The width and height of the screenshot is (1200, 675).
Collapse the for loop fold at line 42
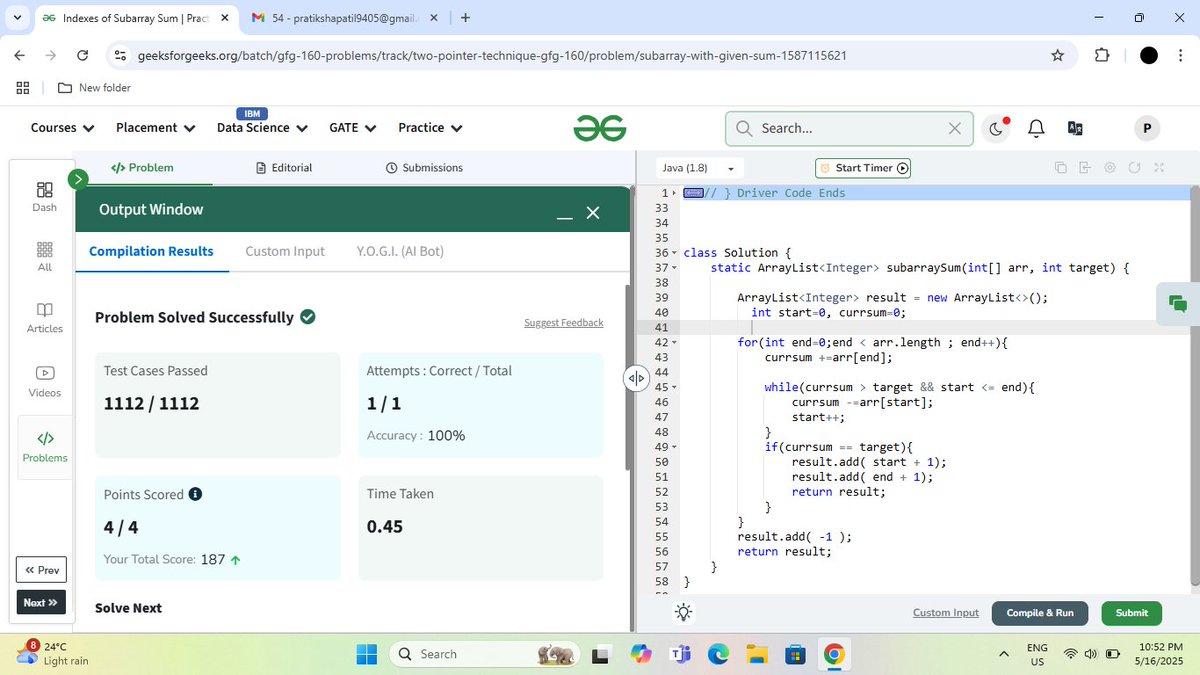(x=673, y=343)
